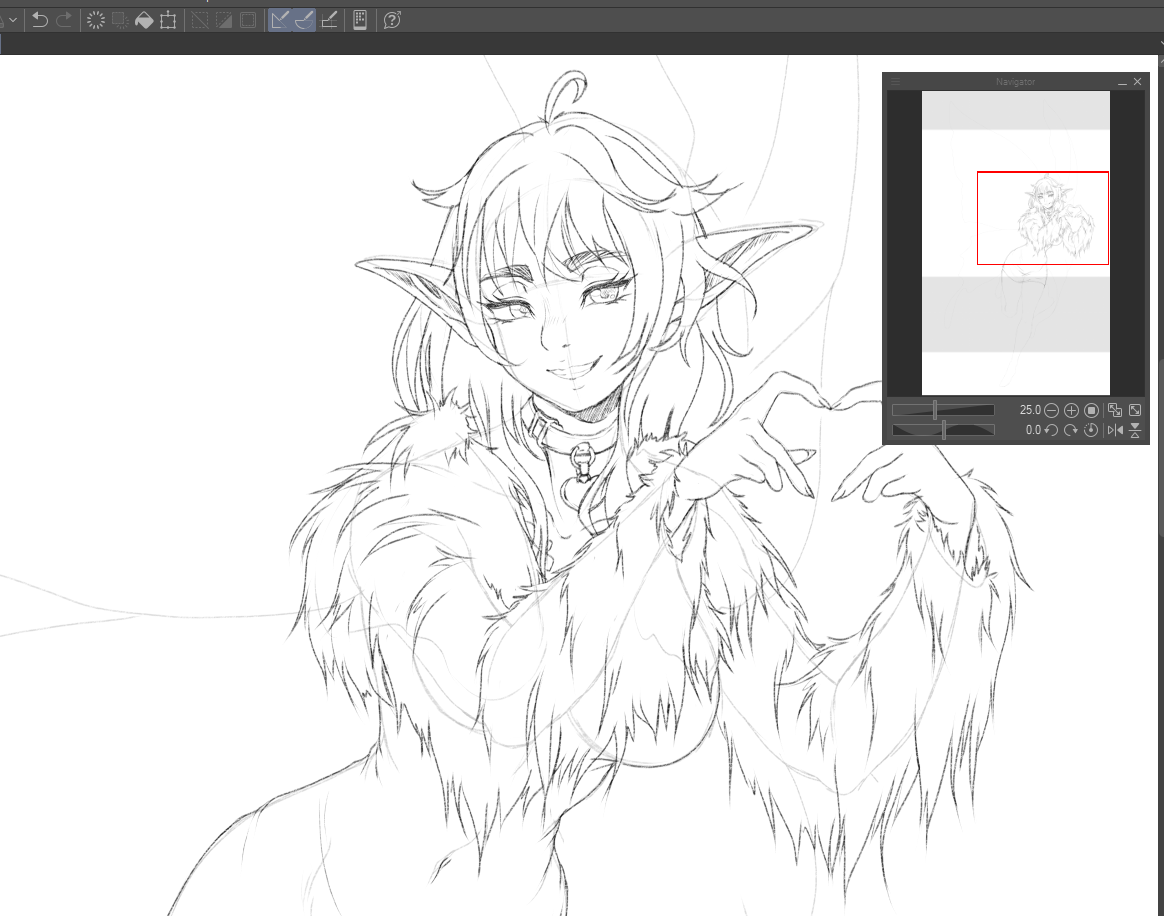
Task: Click the Fill paint bucket icon
Action: [144, 19]
